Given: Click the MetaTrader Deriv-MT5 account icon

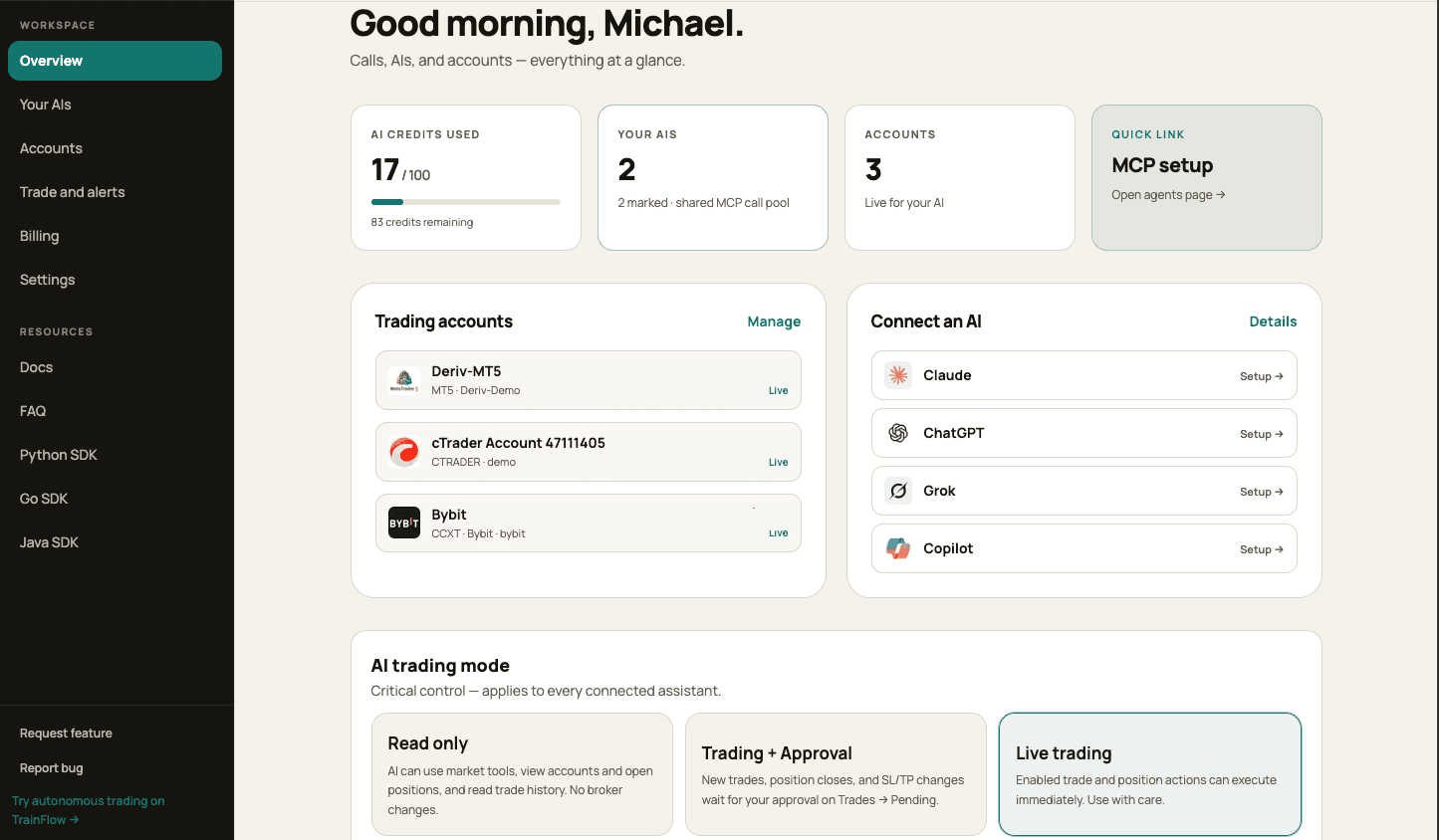Looking at the screenshot, I should click(403, 380).
